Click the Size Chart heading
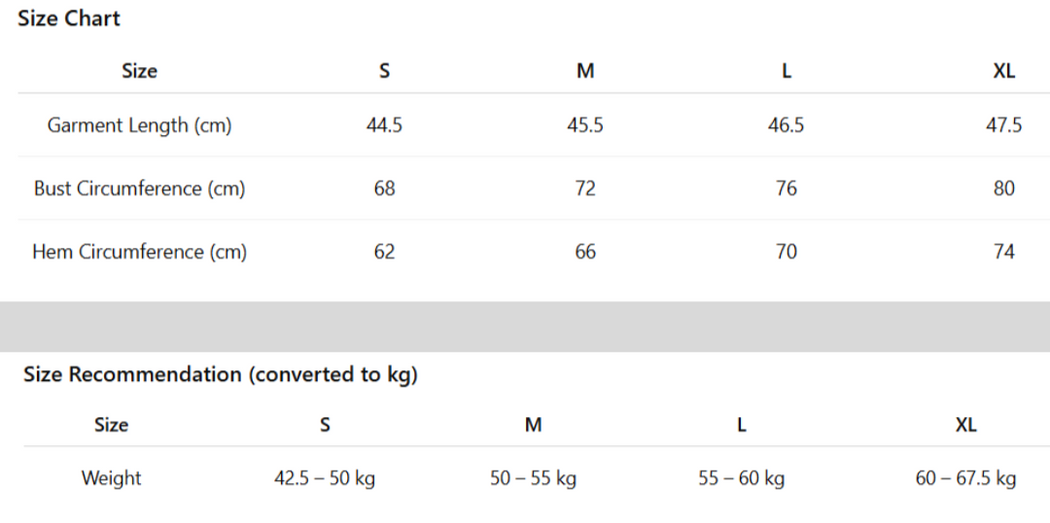The image size is (1050, 523). pos(69,18)
